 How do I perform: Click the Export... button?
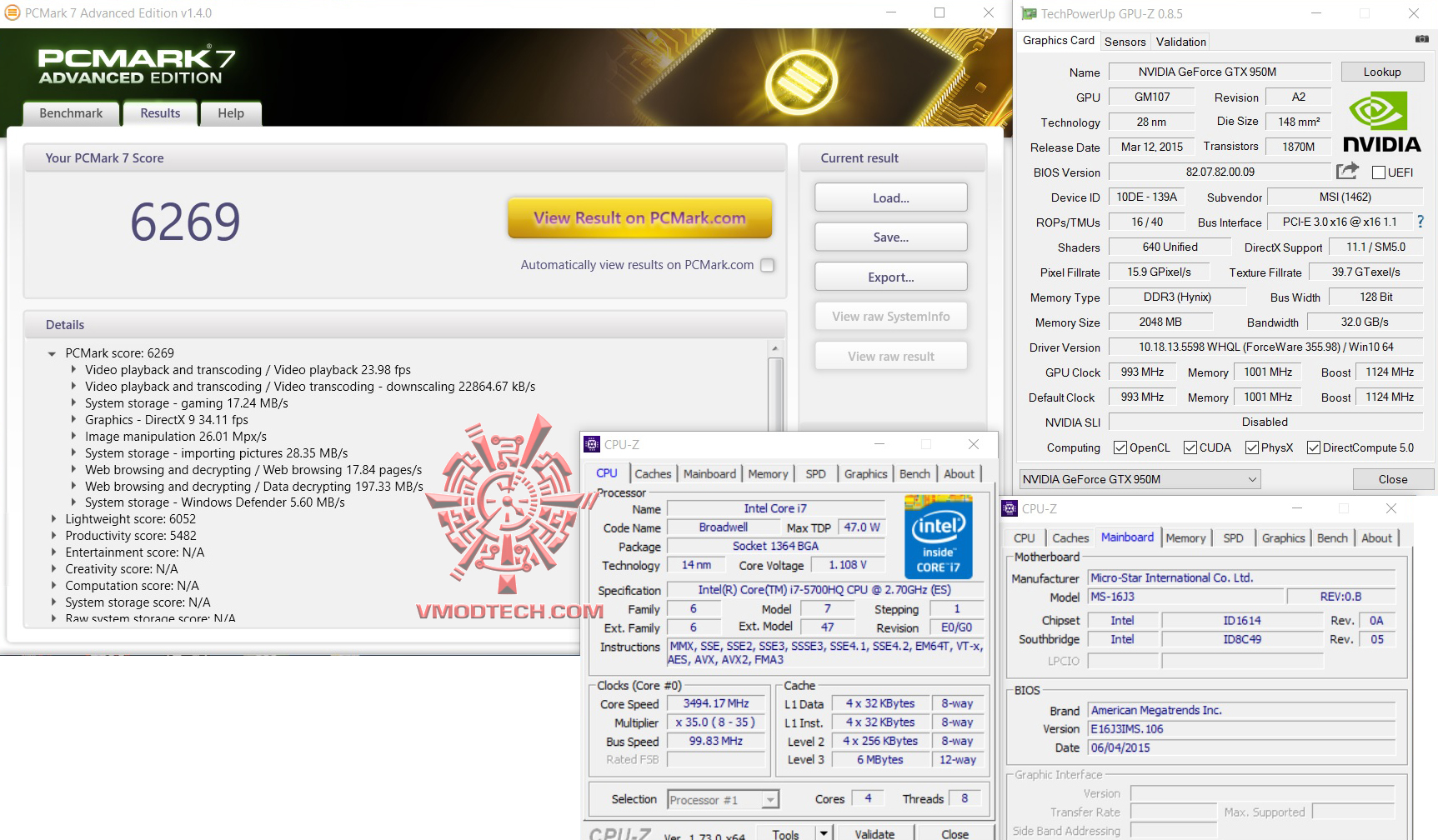(891, 277)
